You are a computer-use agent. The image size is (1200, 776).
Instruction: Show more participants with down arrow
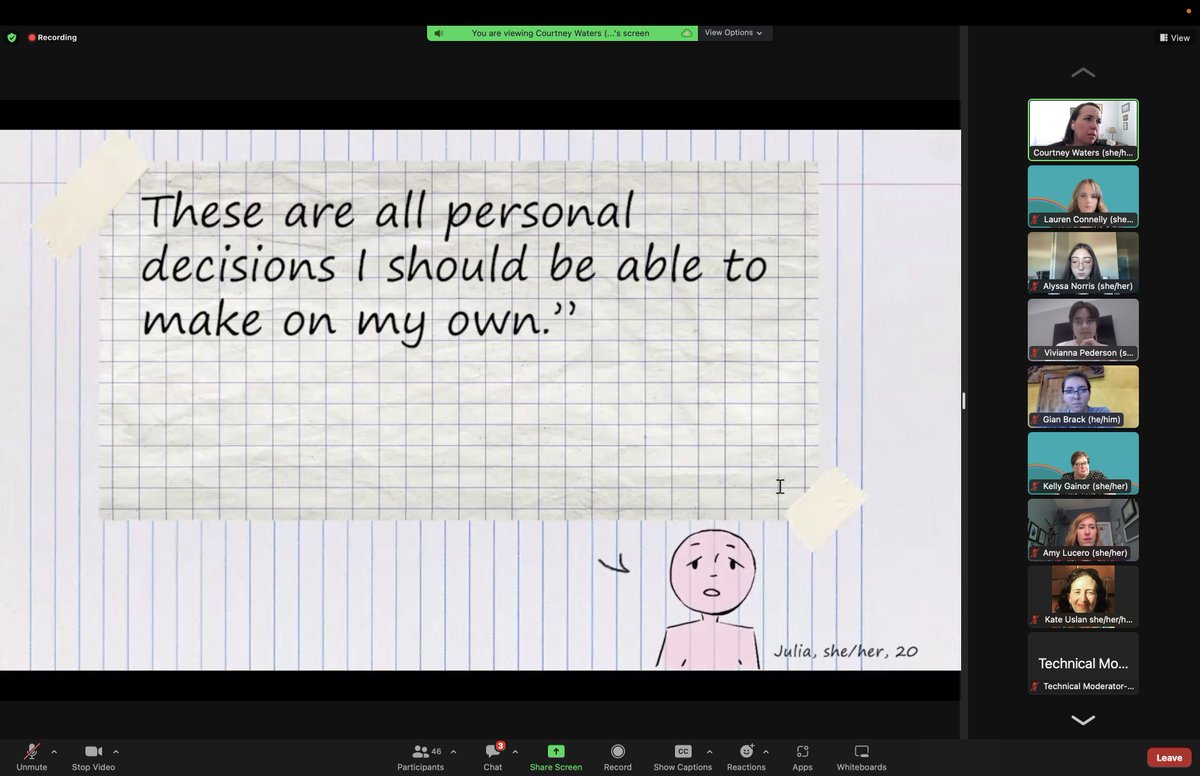pos(1083,720)
